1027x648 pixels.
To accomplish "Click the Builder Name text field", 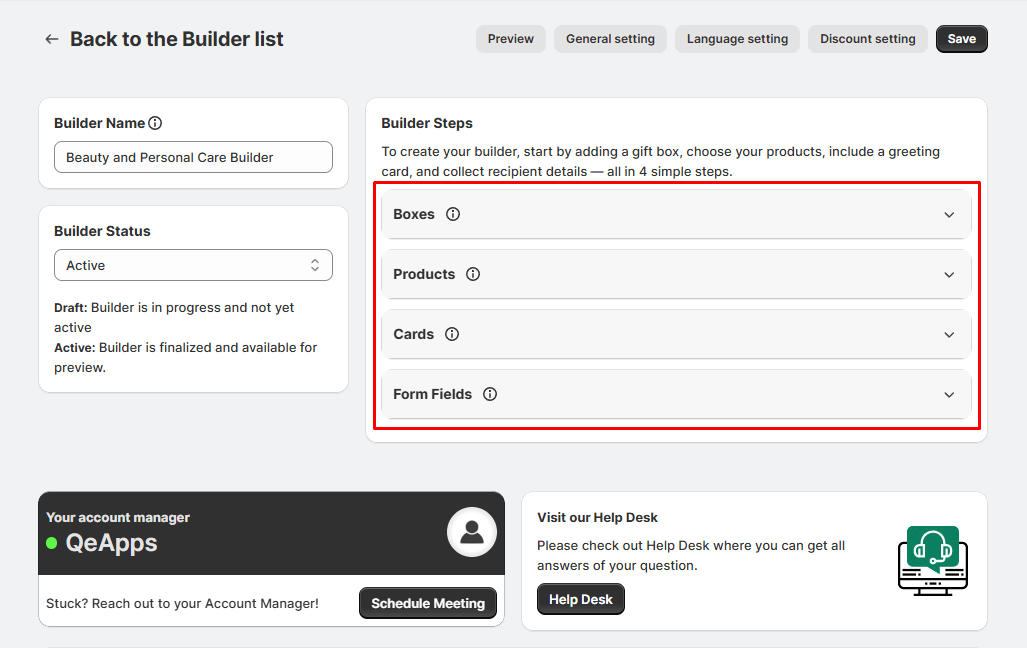I will pyautogui.click(x=193, y=157).
